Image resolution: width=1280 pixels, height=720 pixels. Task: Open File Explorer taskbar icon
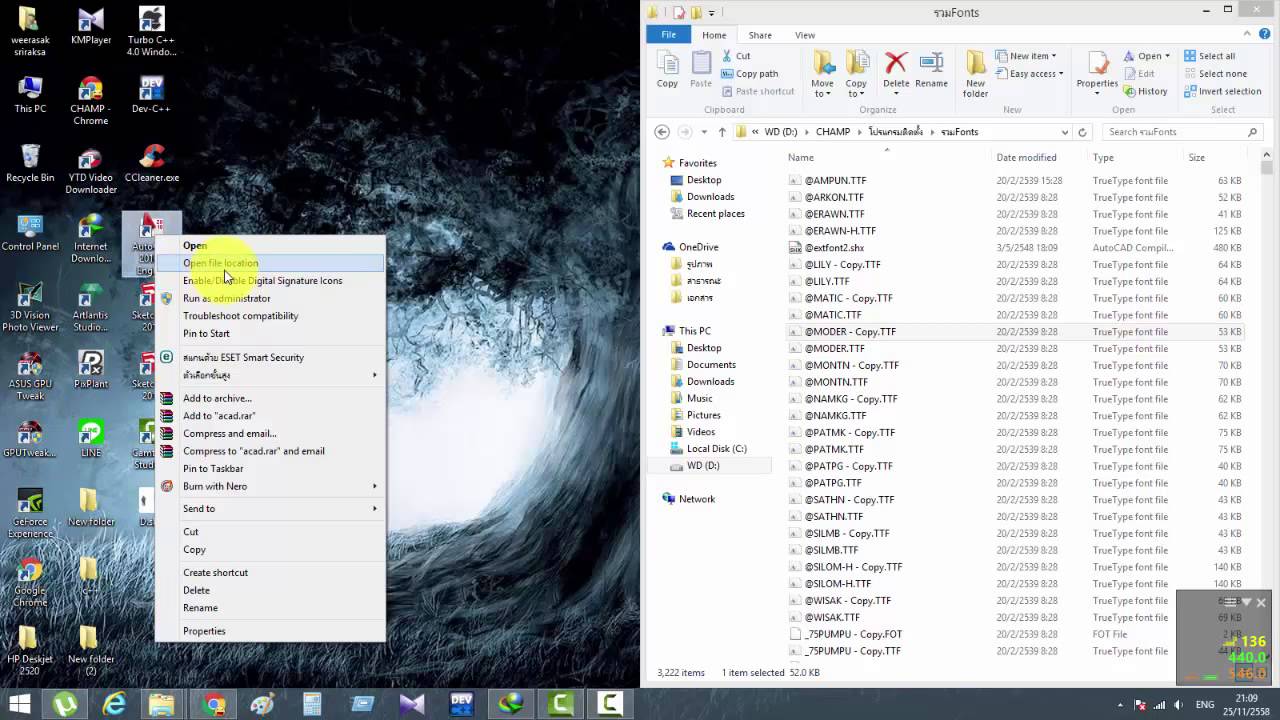coord(164,704)
